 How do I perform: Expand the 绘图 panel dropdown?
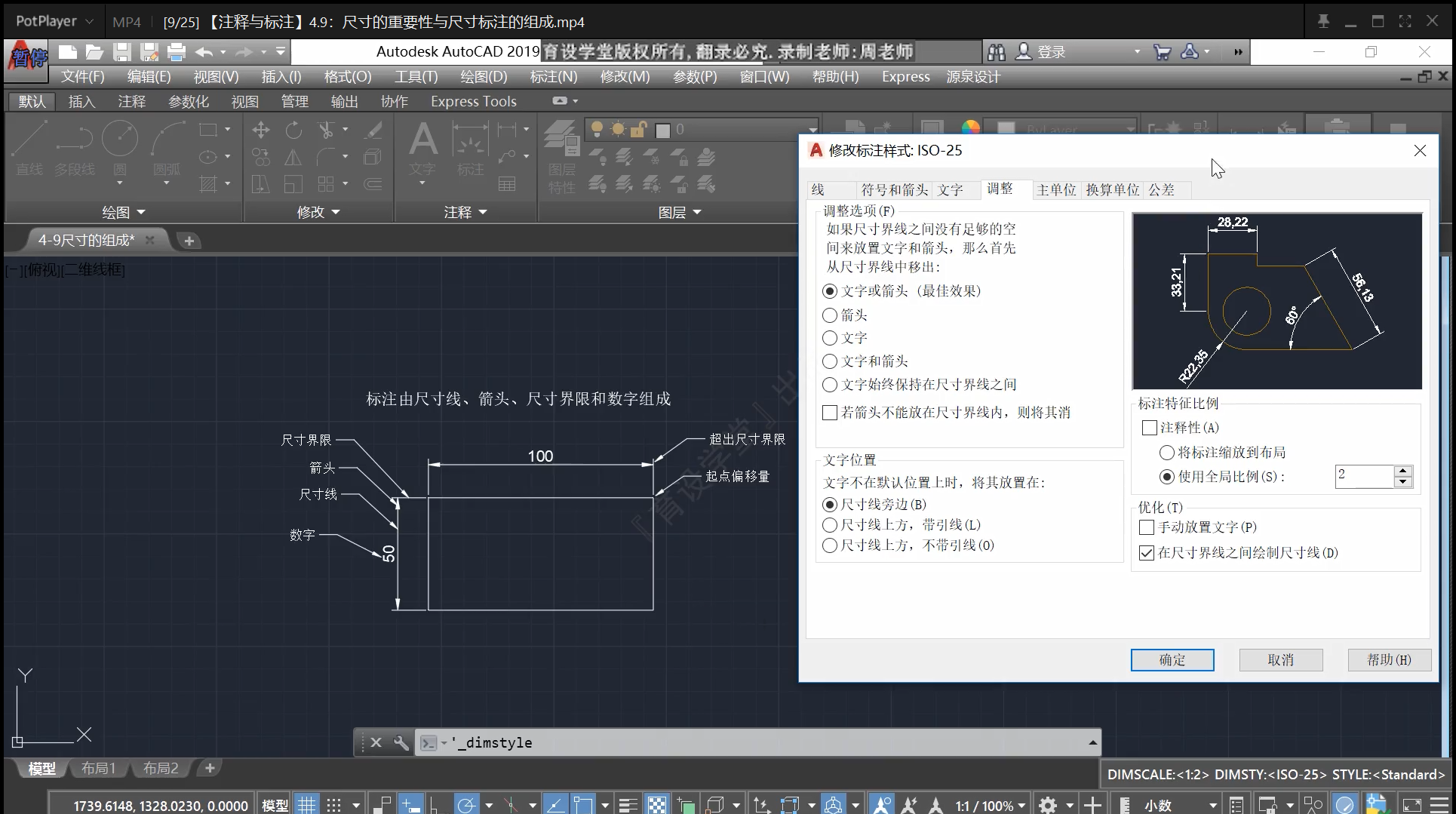click(x=123, y=213)
